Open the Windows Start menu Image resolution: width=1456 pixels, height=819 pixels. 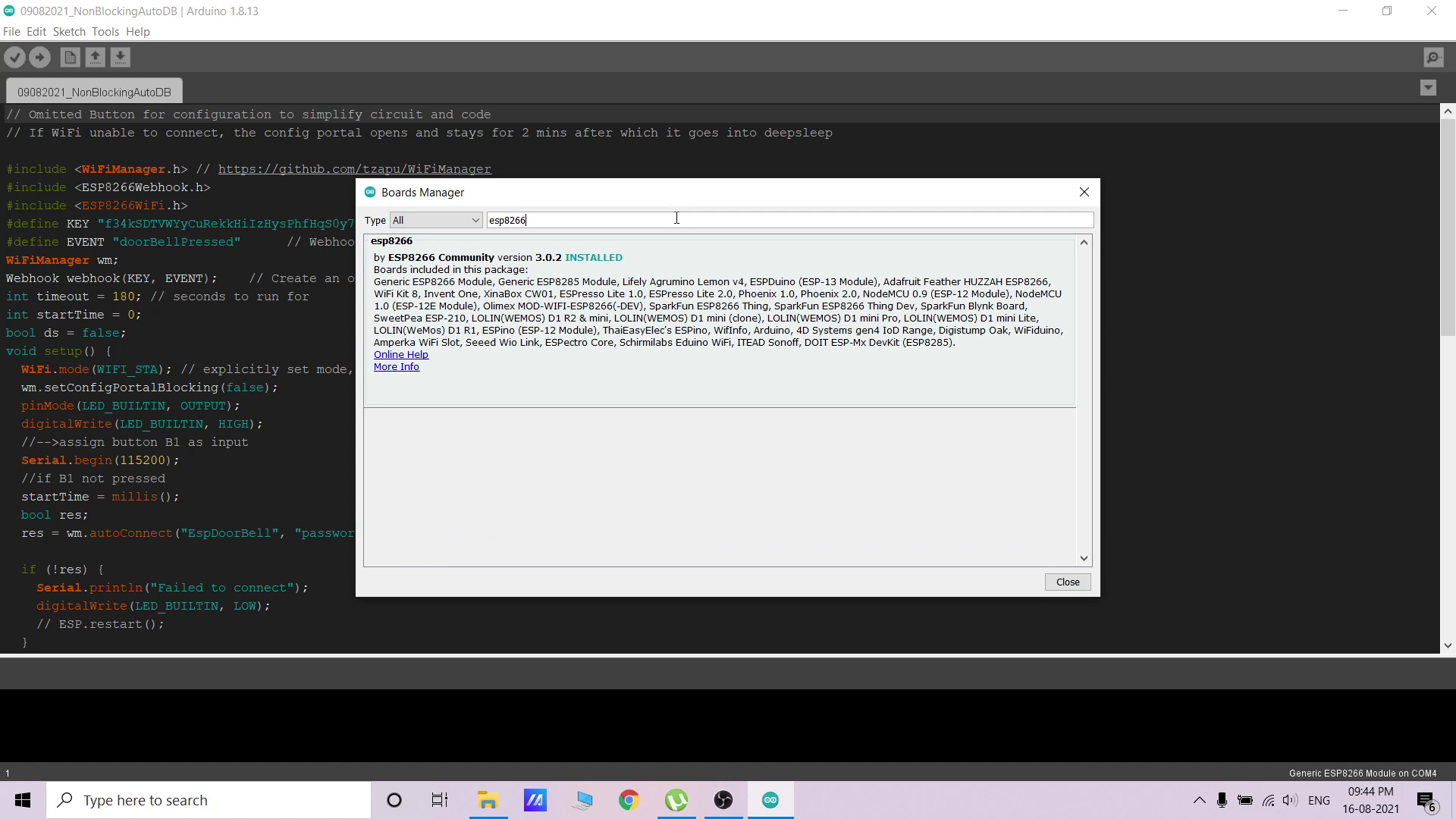coord(23,801)
